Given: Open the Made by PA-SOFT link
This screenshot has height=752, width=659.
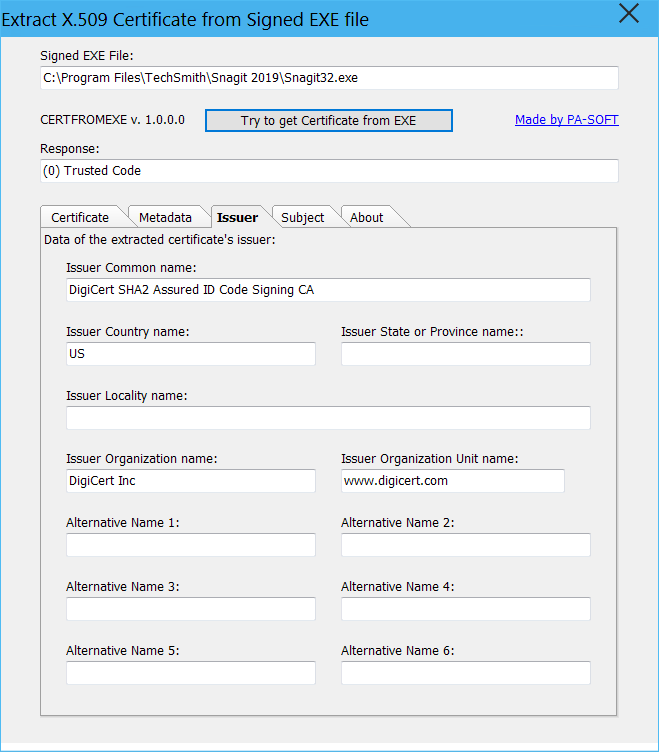Looking at the screenshot, I should coord(566,120).
